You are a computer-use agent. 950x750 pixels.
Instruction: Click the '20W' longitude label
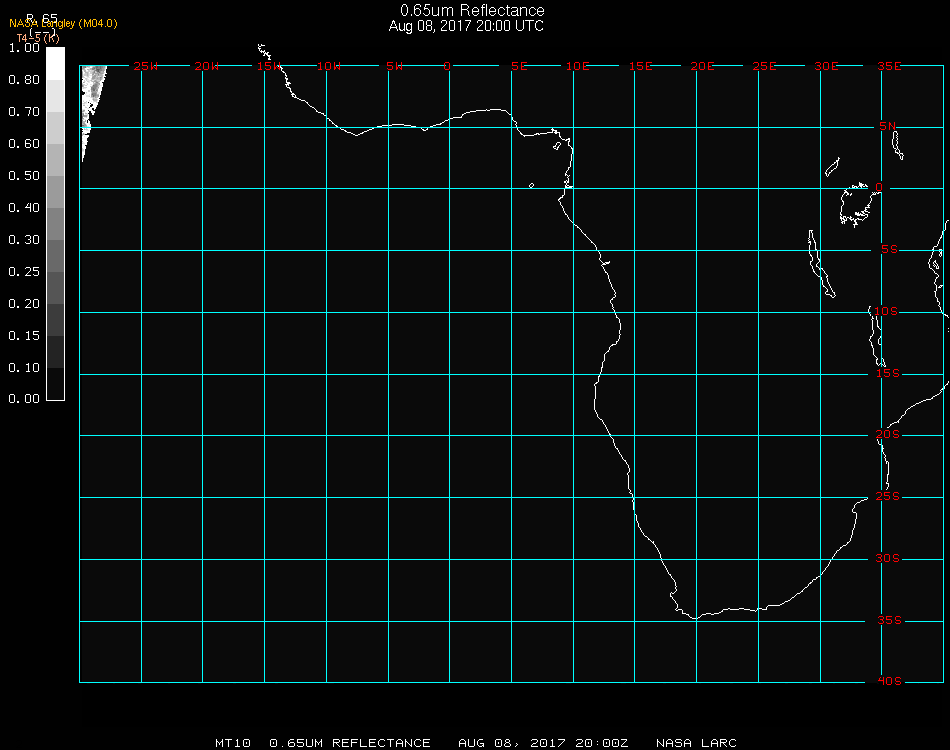click(207, 66)
